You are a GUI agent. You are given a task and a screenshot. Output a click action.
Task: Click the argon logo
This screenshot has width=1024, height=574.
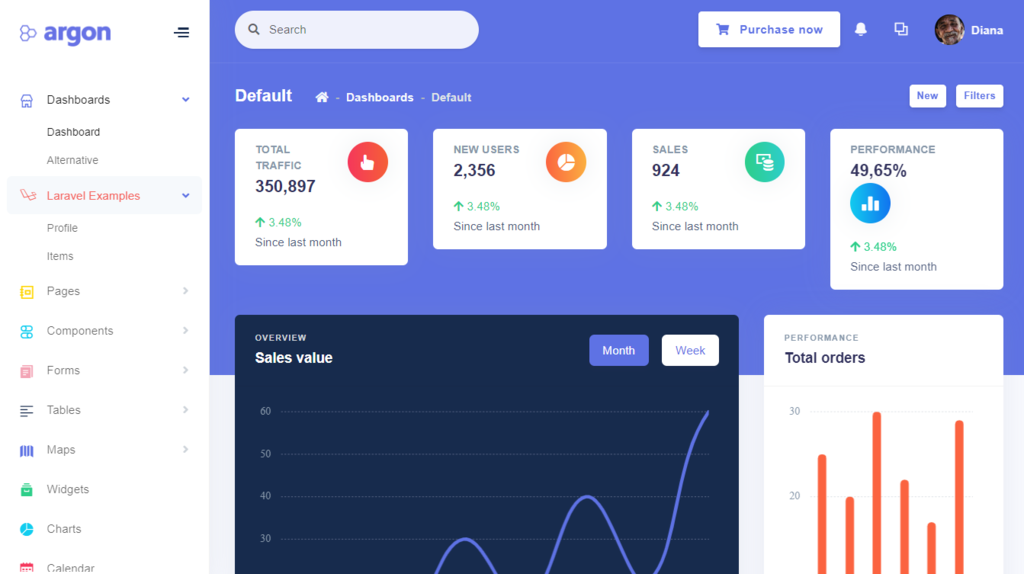65,33
